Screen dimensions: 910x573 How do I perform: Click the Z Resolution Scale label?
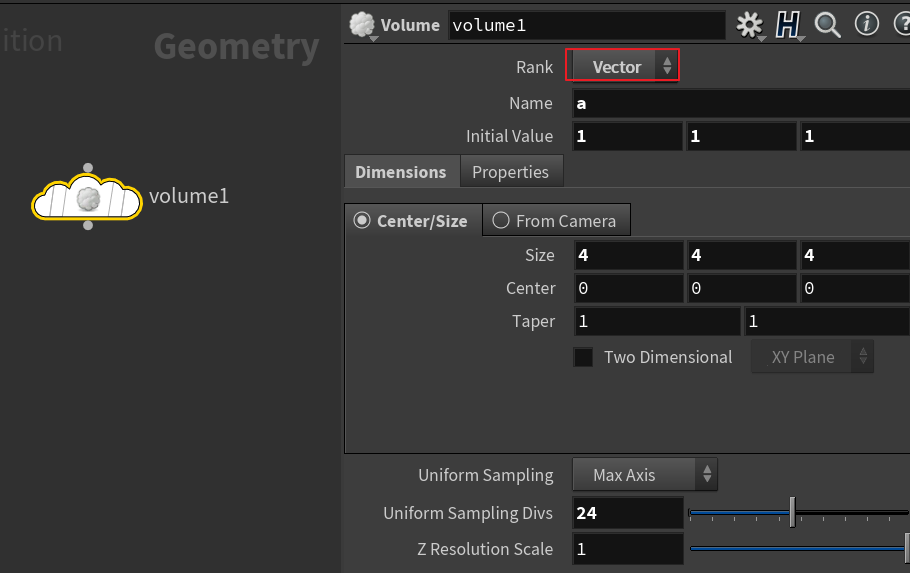(x=485, y=549)
